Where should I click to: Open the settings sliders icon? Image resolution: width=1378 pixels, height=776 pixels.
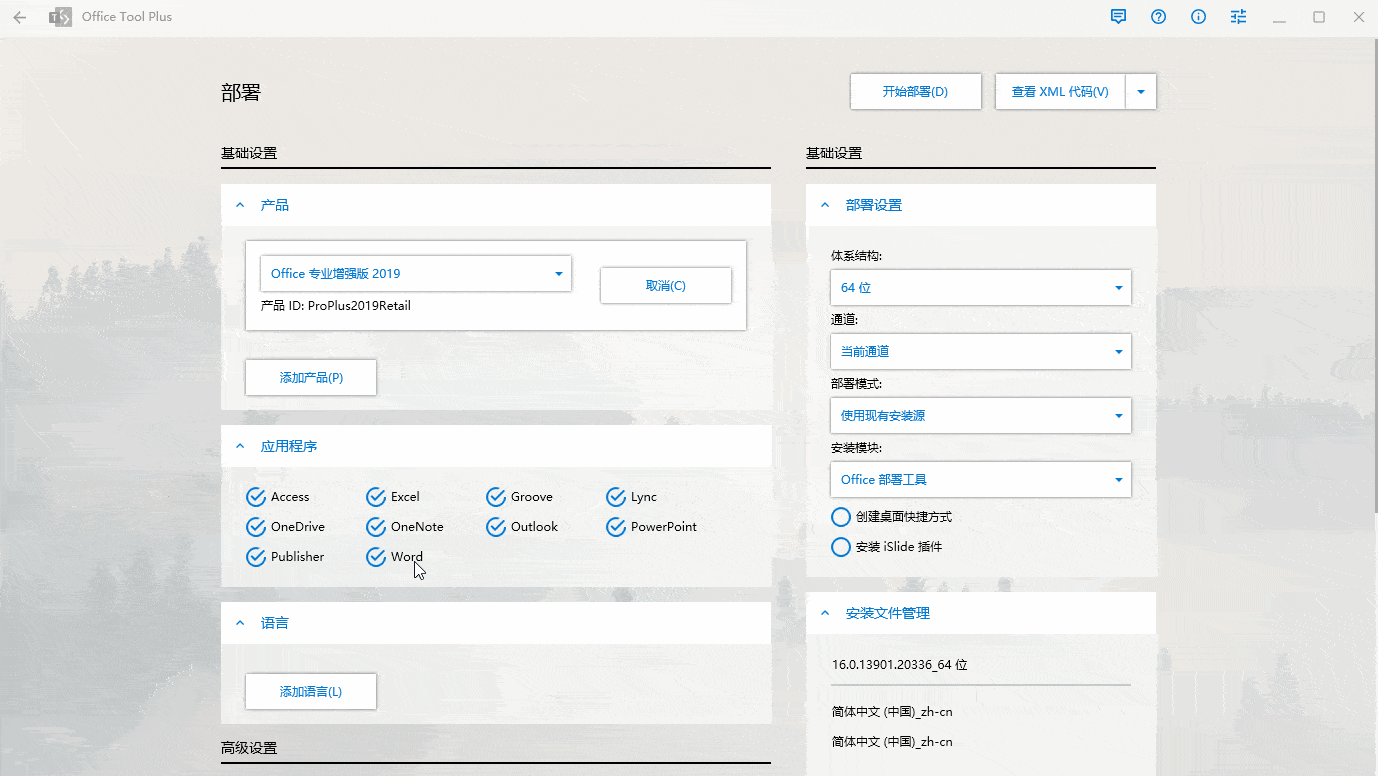pos(1239,17)
